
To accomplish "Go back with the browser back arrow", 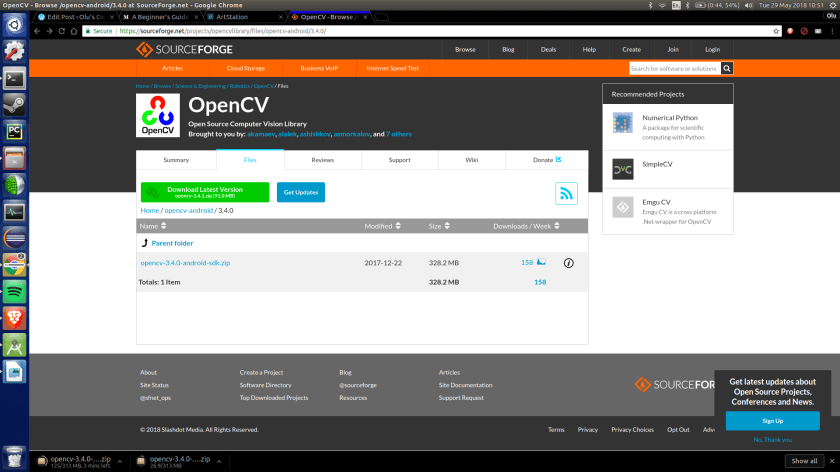I will tap(37, 31).
